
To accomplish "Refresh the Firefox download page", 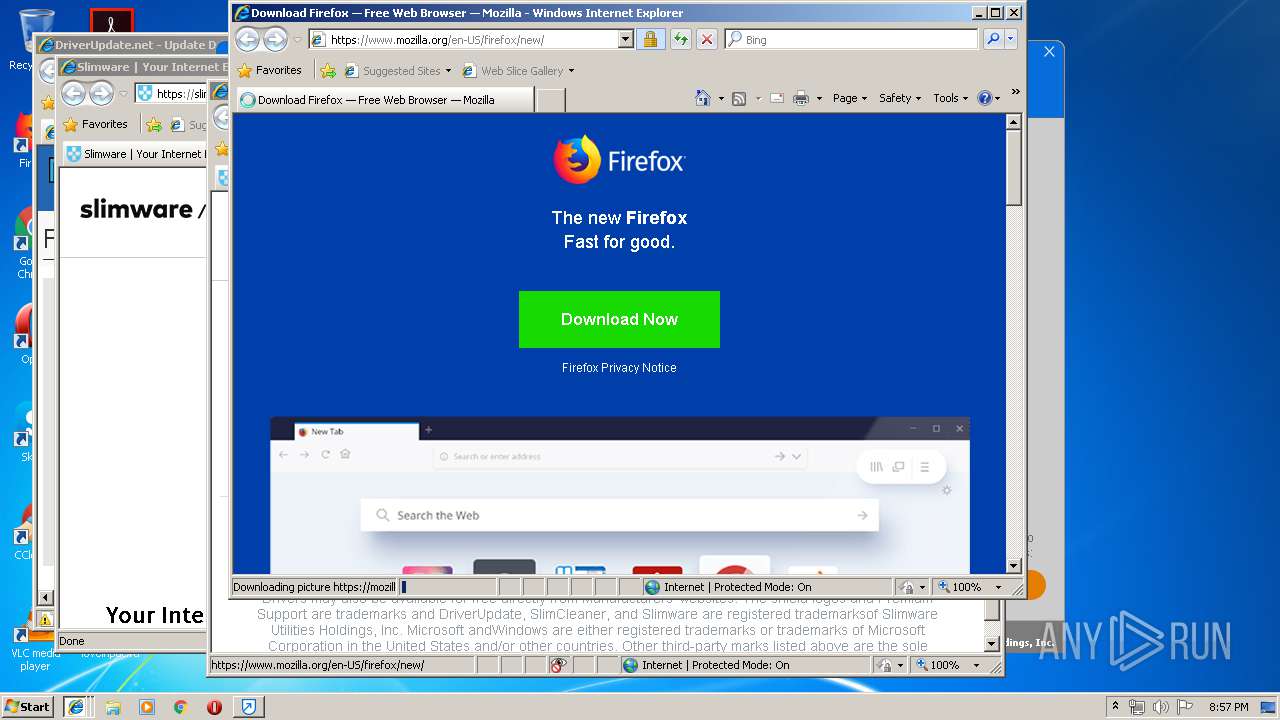I will [x=680, y=40].
